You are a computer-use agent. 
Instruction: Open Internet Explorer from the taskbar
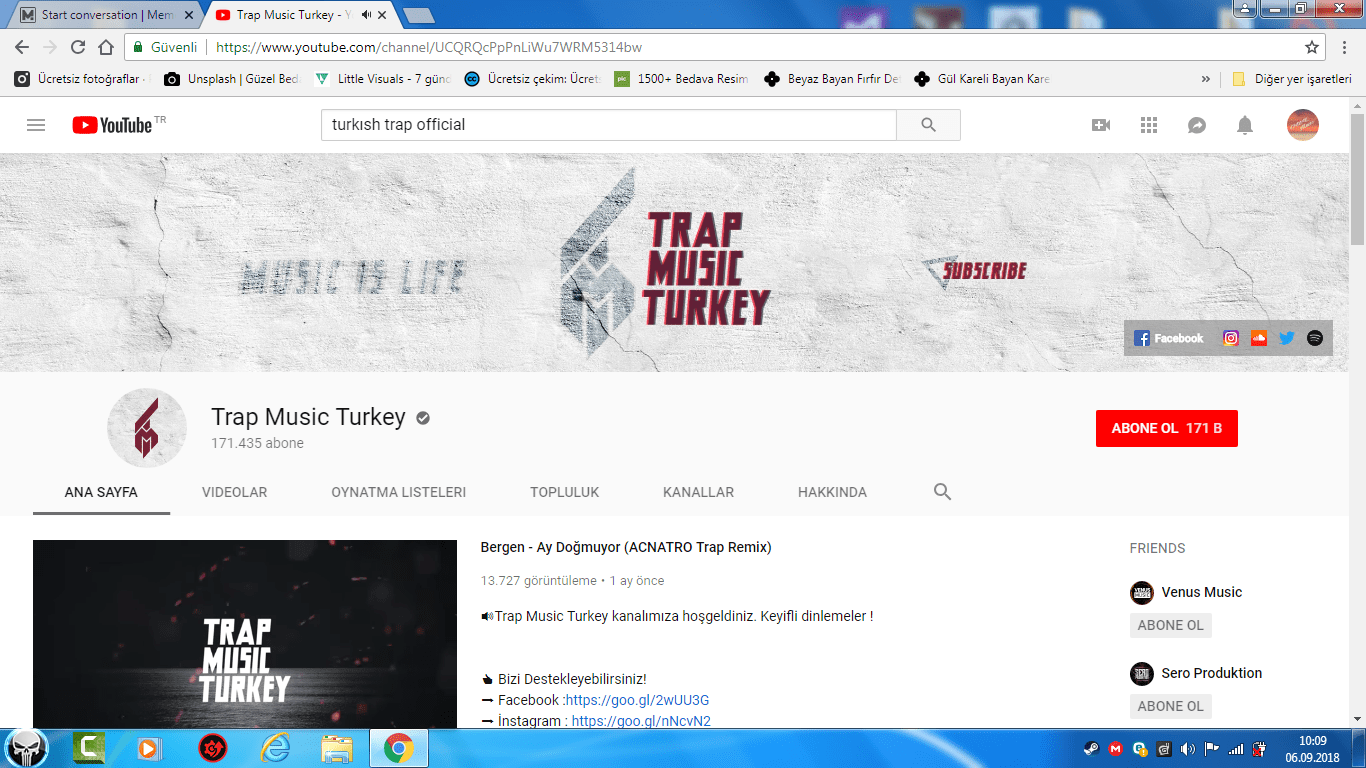tap(274, 748)
